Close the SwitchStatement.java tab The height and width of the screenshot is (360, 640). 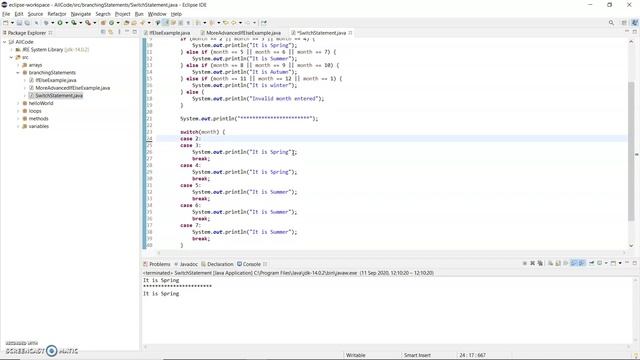350,33
